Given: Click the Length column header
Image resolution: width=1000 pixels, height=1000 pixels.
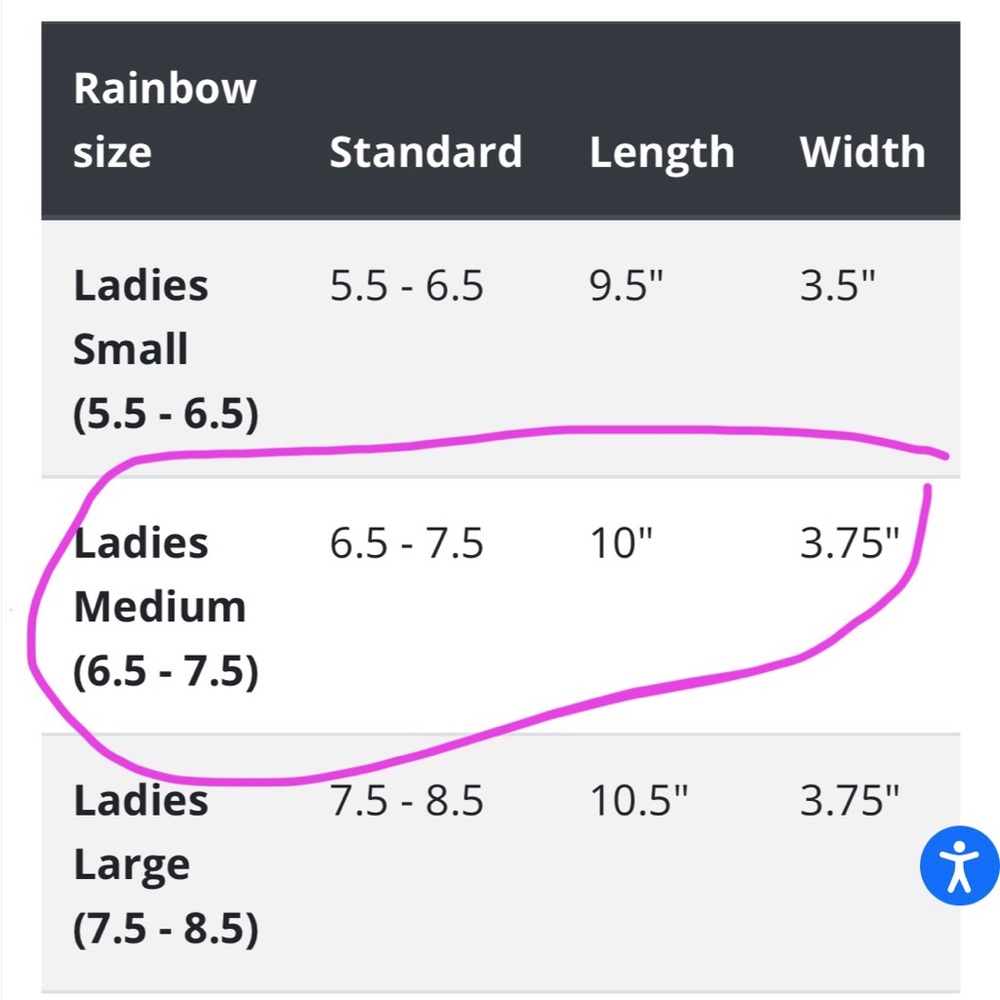Looking at the screenshot, I should (661, 152).
